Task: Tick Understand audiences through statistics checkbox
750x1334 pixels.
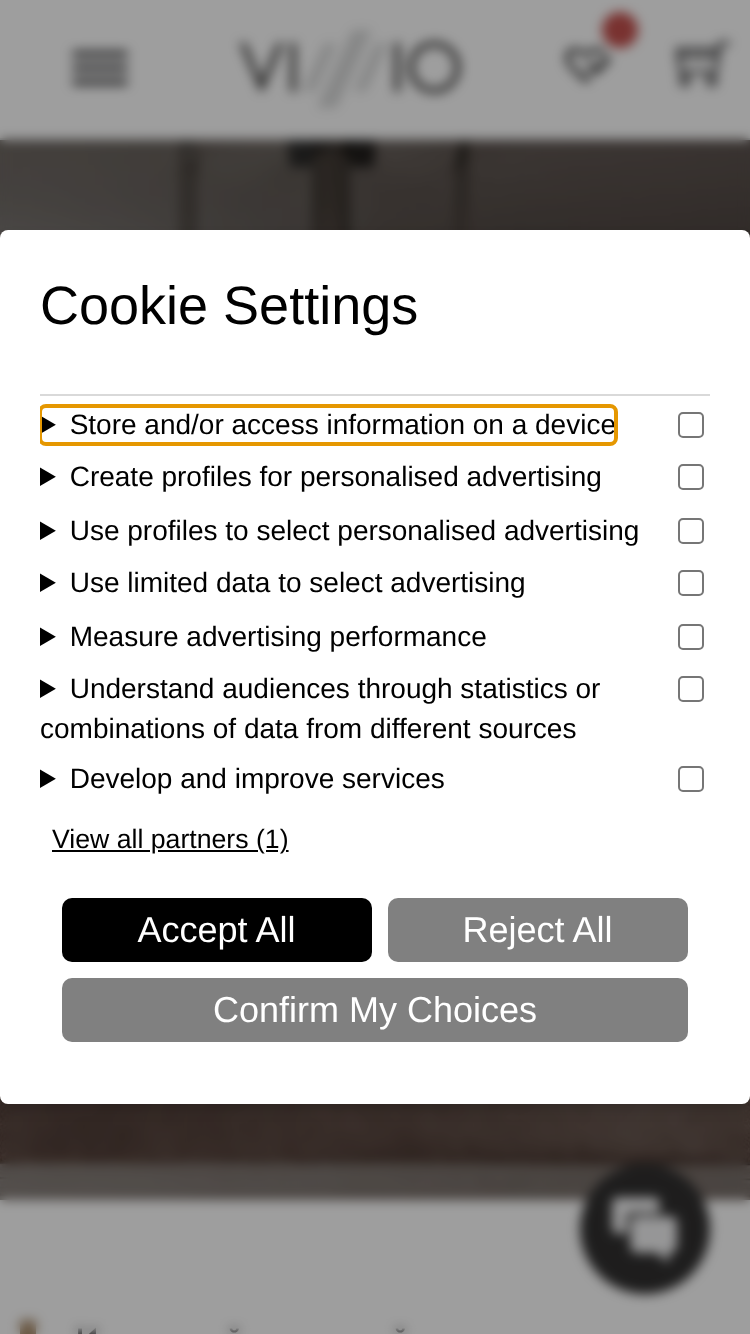Action: click(691, 689)
